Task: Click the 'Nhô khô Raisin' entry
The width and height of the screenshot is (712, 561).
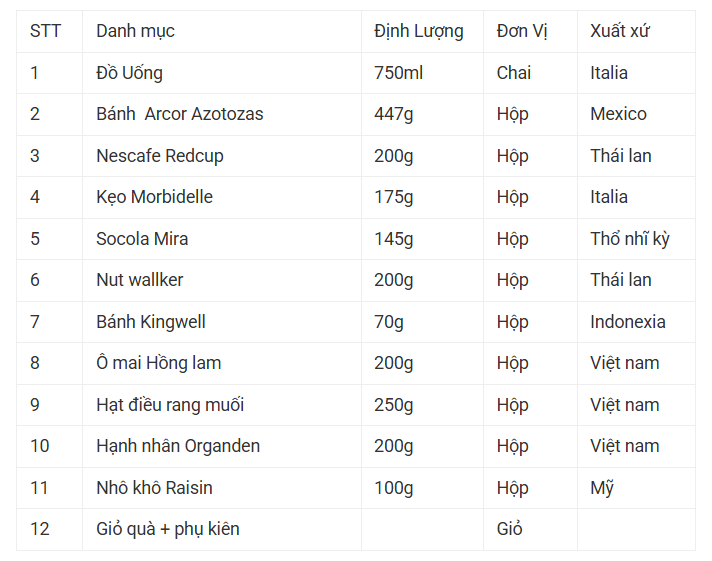Action: tap(154, 488)
